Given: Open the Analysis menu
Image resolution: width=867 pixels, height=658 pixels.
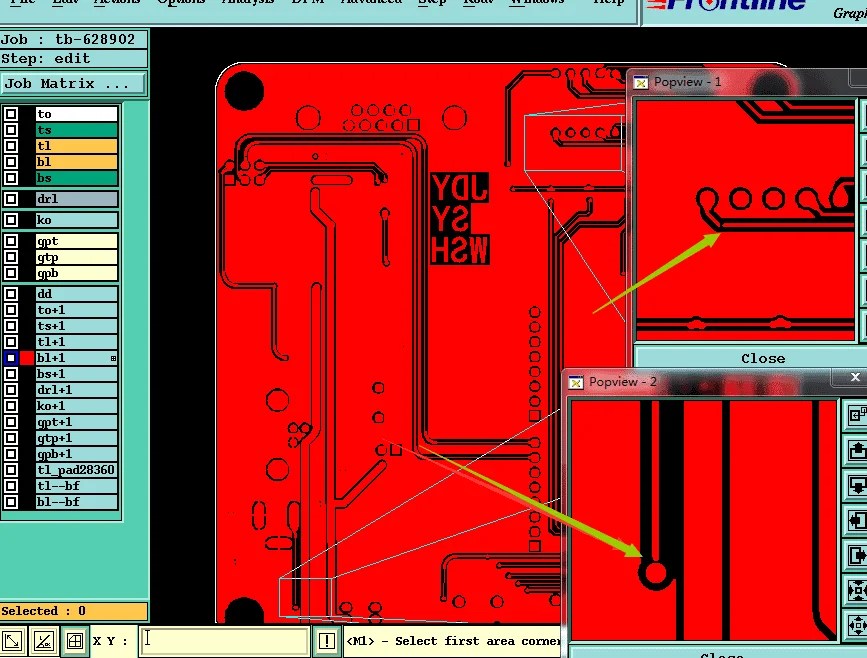Looking at the screenshot, I should tap(247, 3).
